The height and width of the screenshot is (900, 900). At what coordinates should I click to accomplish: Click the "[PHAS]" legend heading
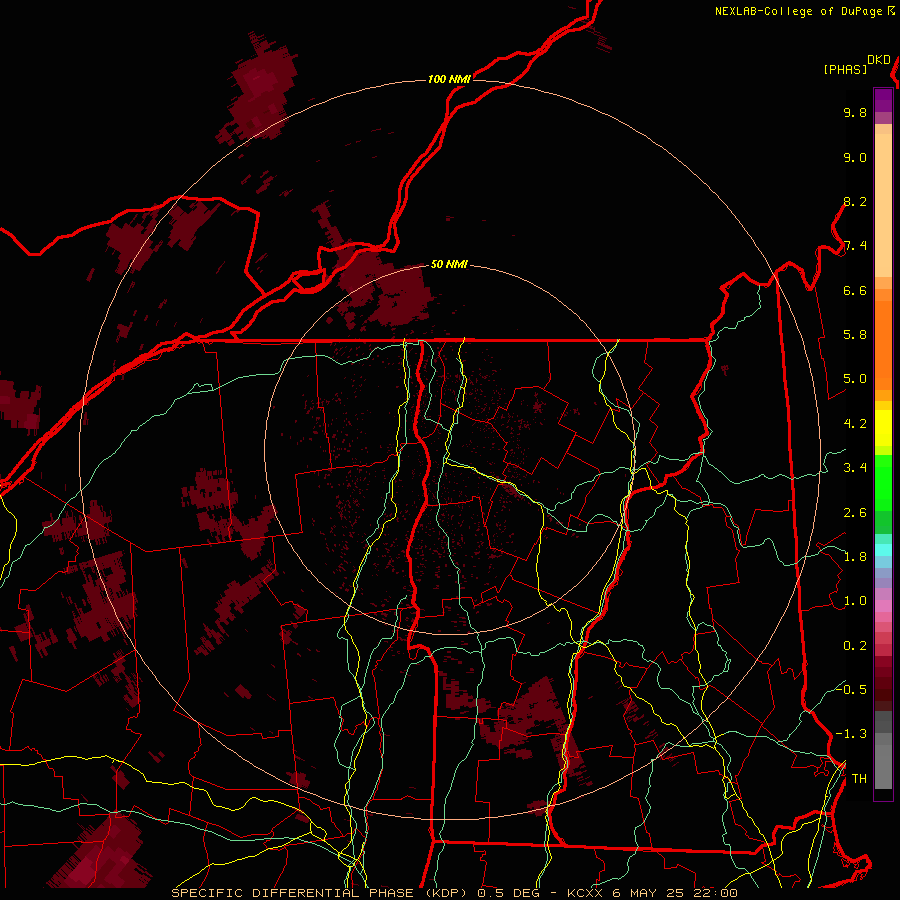pyautogui.click(x=845, y=70)
